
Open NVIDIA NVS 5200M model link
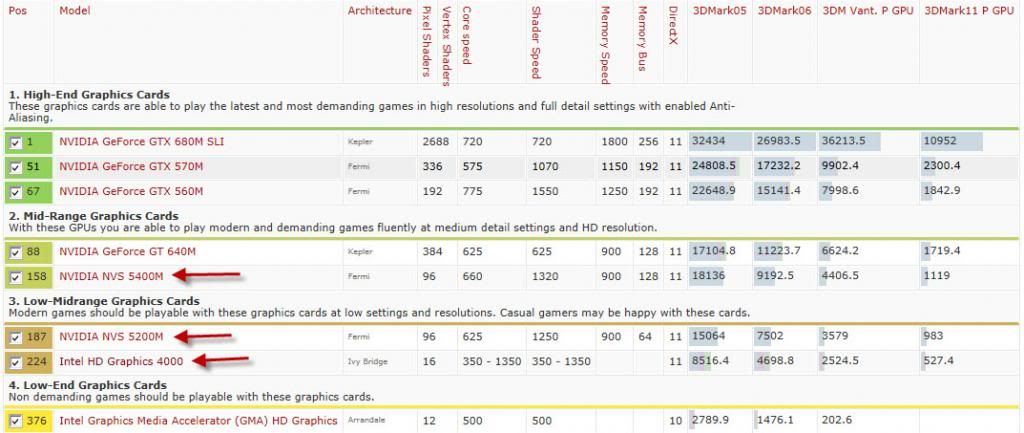click(111, 336)
